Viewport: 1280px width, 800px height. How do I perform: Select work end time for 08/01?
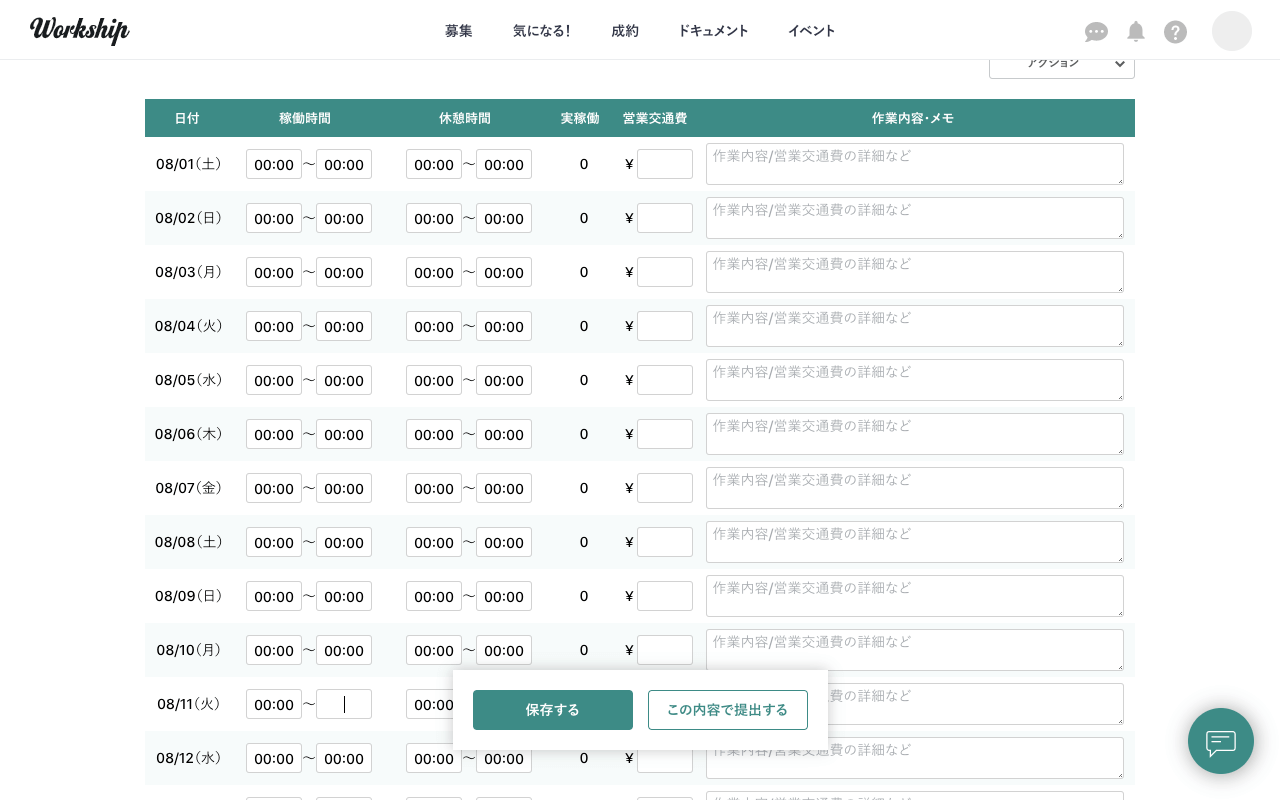click(344, 164)
